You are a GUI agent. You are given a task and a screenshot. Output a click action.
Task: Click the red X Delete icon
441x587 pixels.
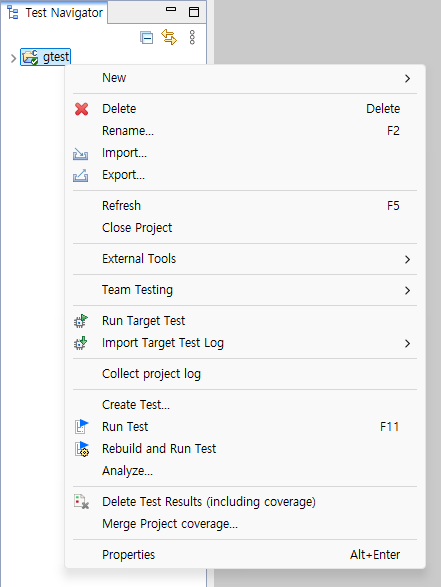click(x=81, y=109)
